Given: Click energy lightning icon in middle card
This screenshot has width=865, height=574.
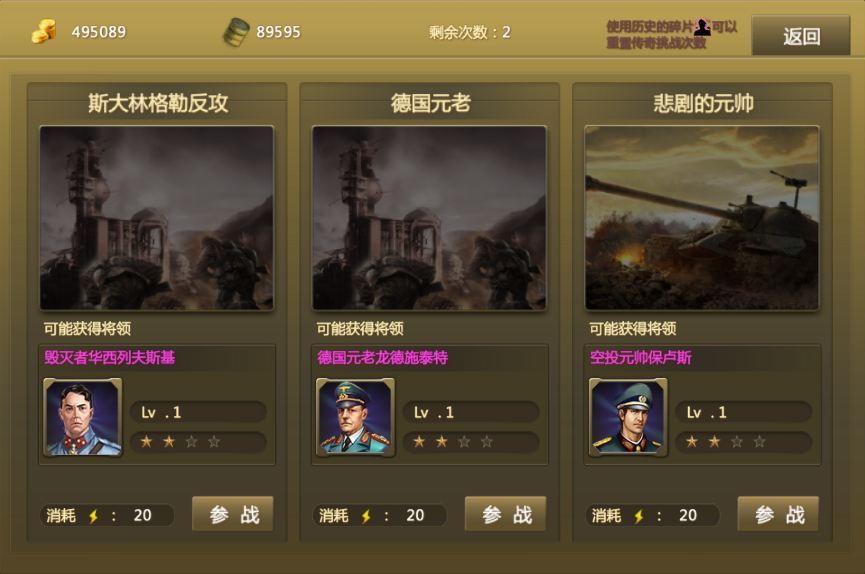Looking at the screenshot, I should coord(366,516).
